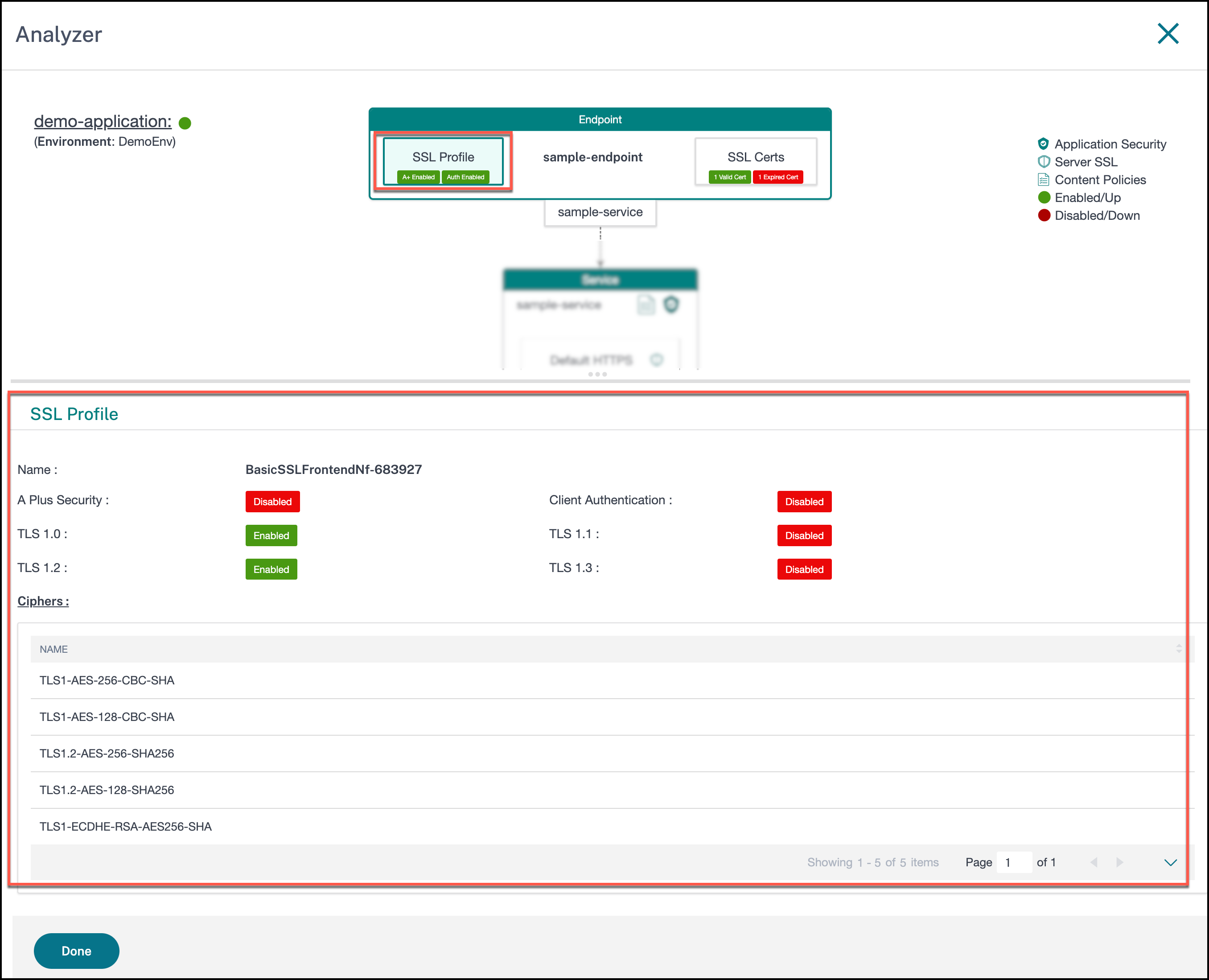Click the sample-endpoint name in Endpoint
Image resolution: width=1209 pixels, height=980 pixels.
pos(592,157)
